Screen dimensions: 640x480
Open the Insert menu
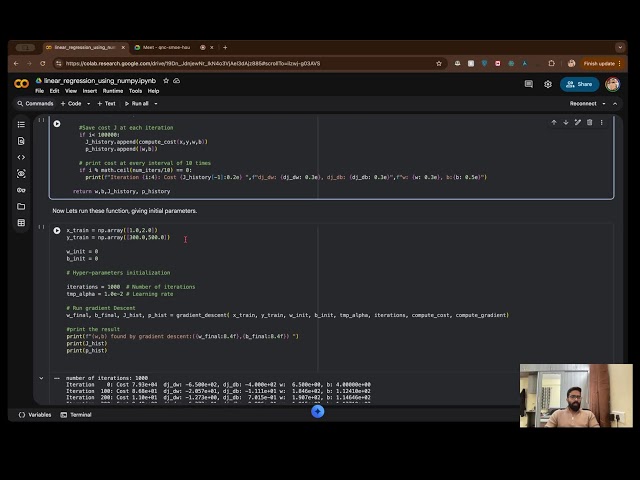click(90, 91)
